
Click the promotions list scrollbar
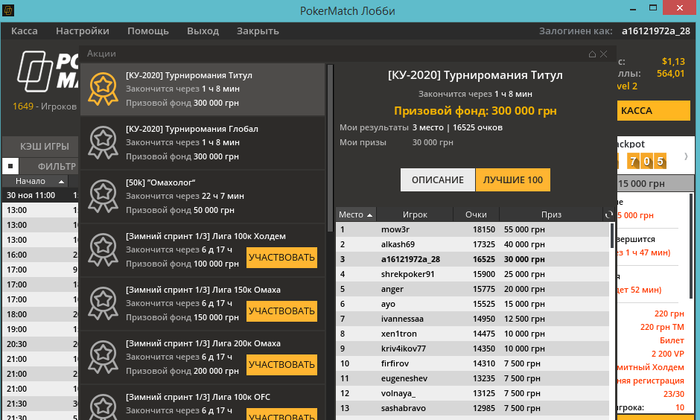(330, 148)
